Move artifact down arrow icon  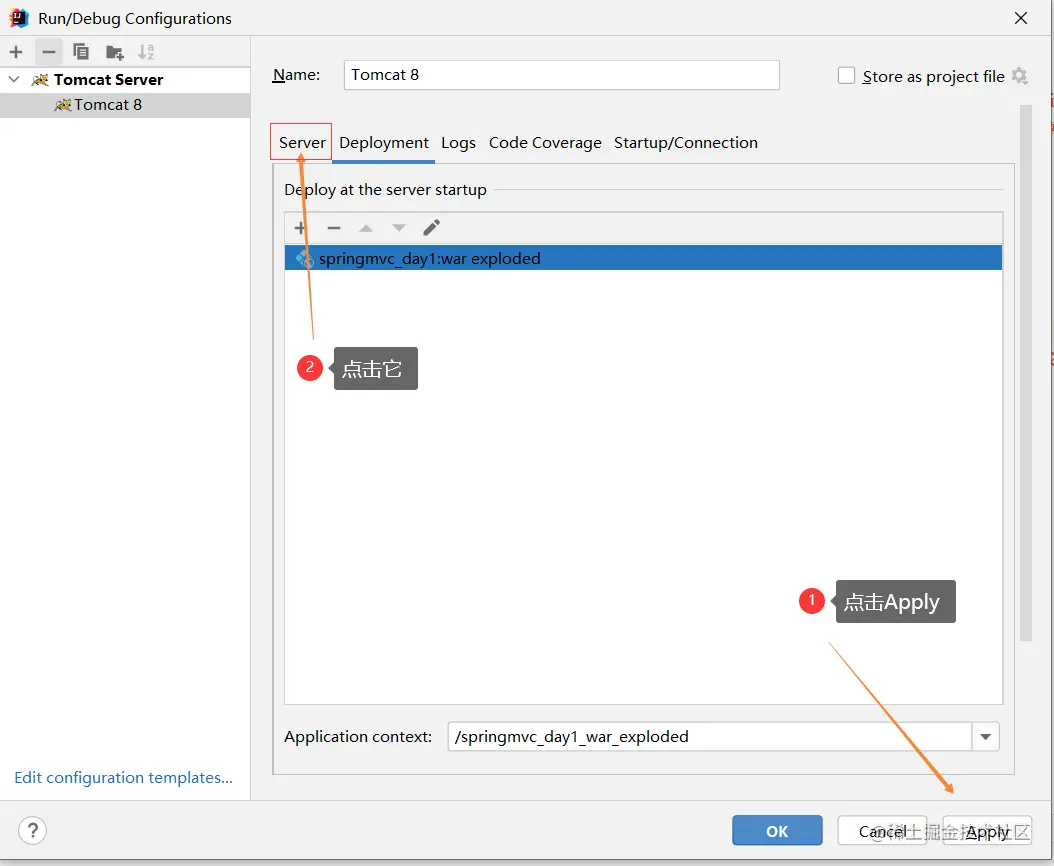pos(399,228)
